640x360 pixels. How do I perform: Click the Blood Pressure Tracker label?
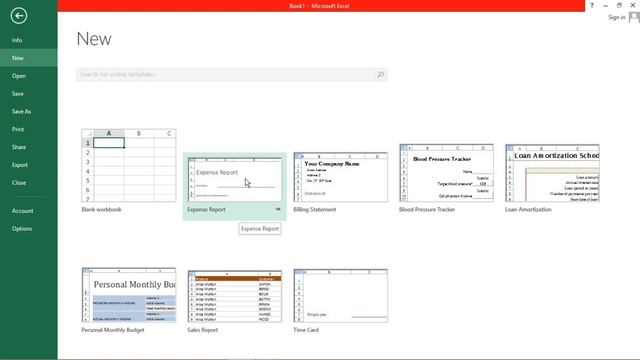tap(427, 209)
